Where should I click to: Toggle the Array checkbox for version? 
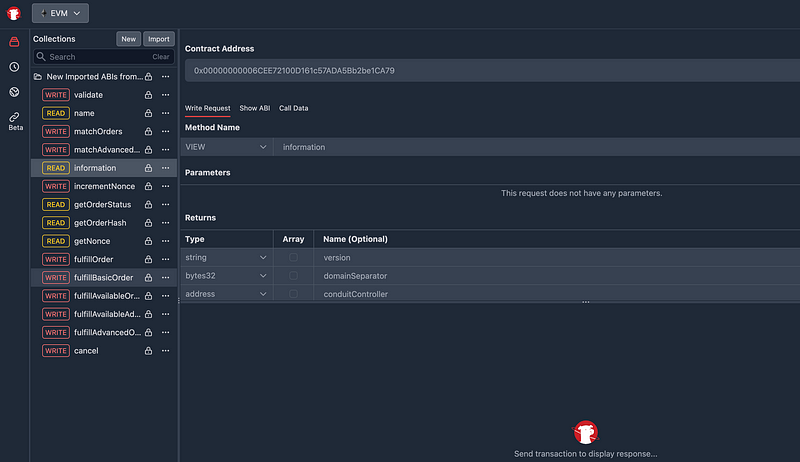click(x=293, y=258)
